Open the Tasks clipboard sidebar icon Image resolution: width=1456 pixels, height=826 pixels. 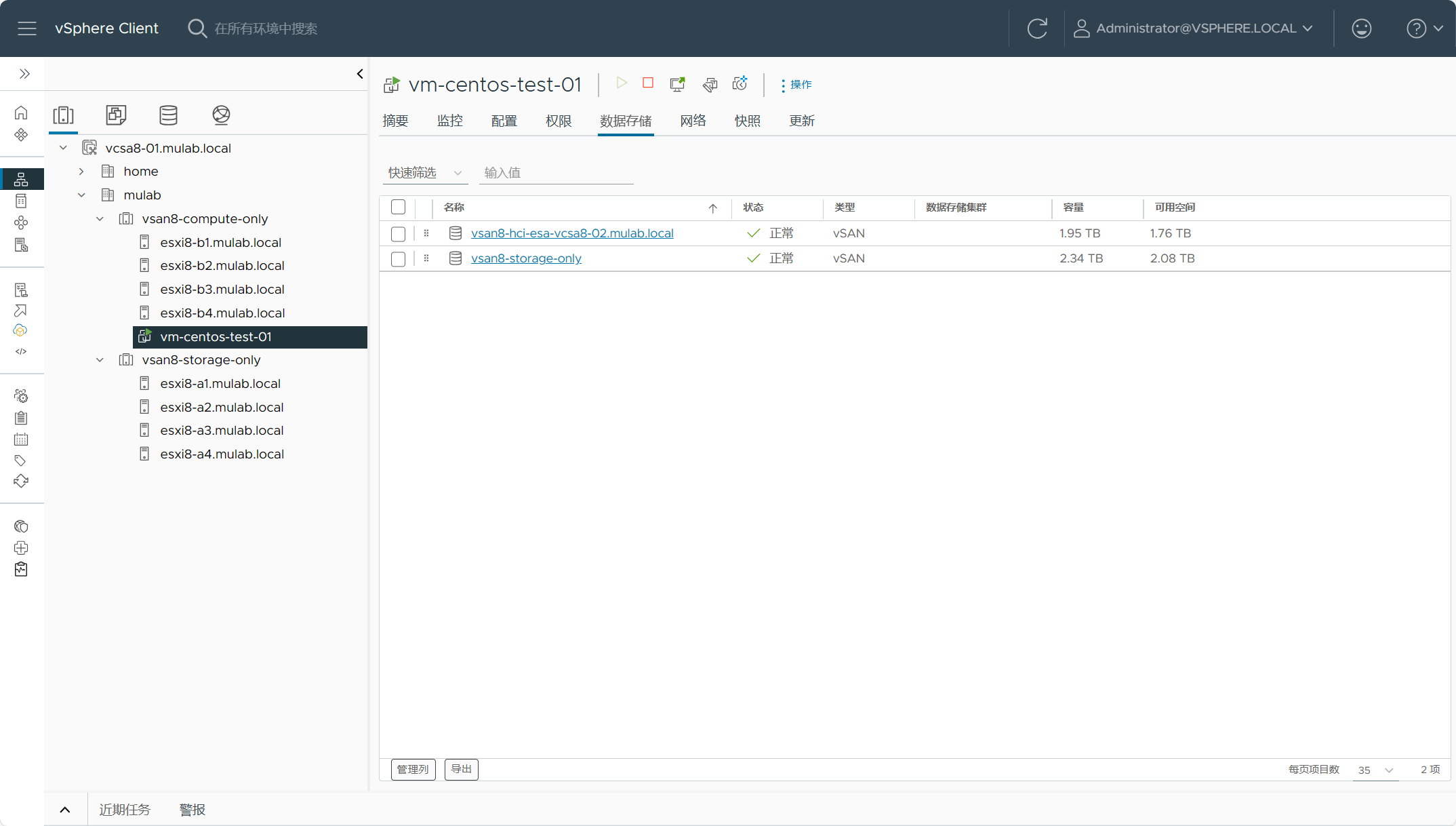click(x=21, y=418)
